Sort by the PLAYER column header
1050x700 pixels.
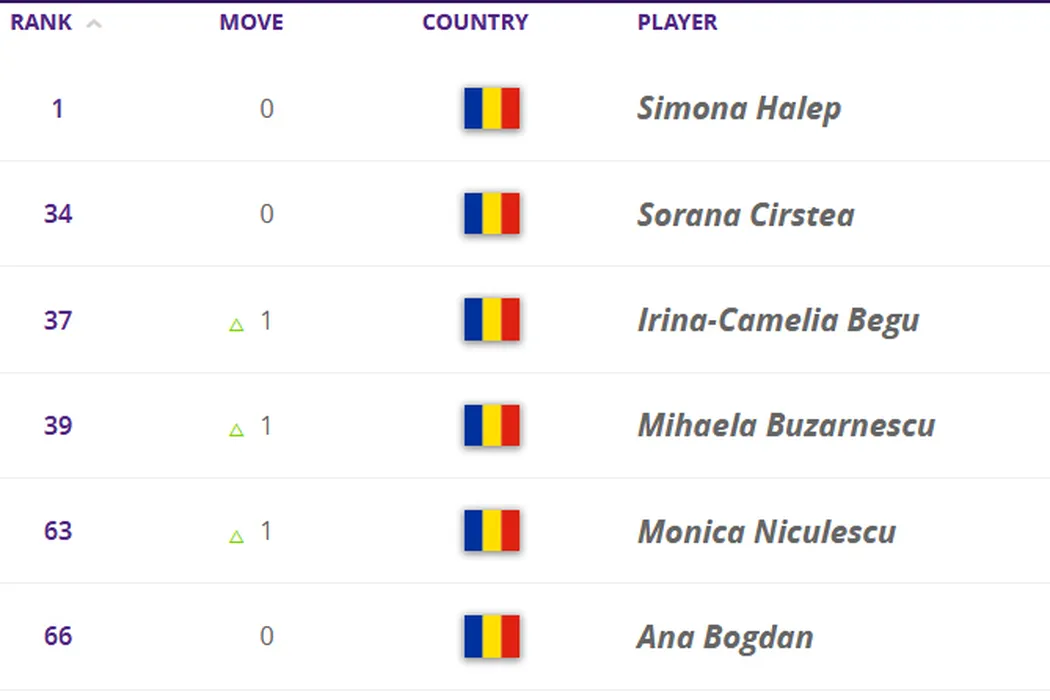click(677, 22)
